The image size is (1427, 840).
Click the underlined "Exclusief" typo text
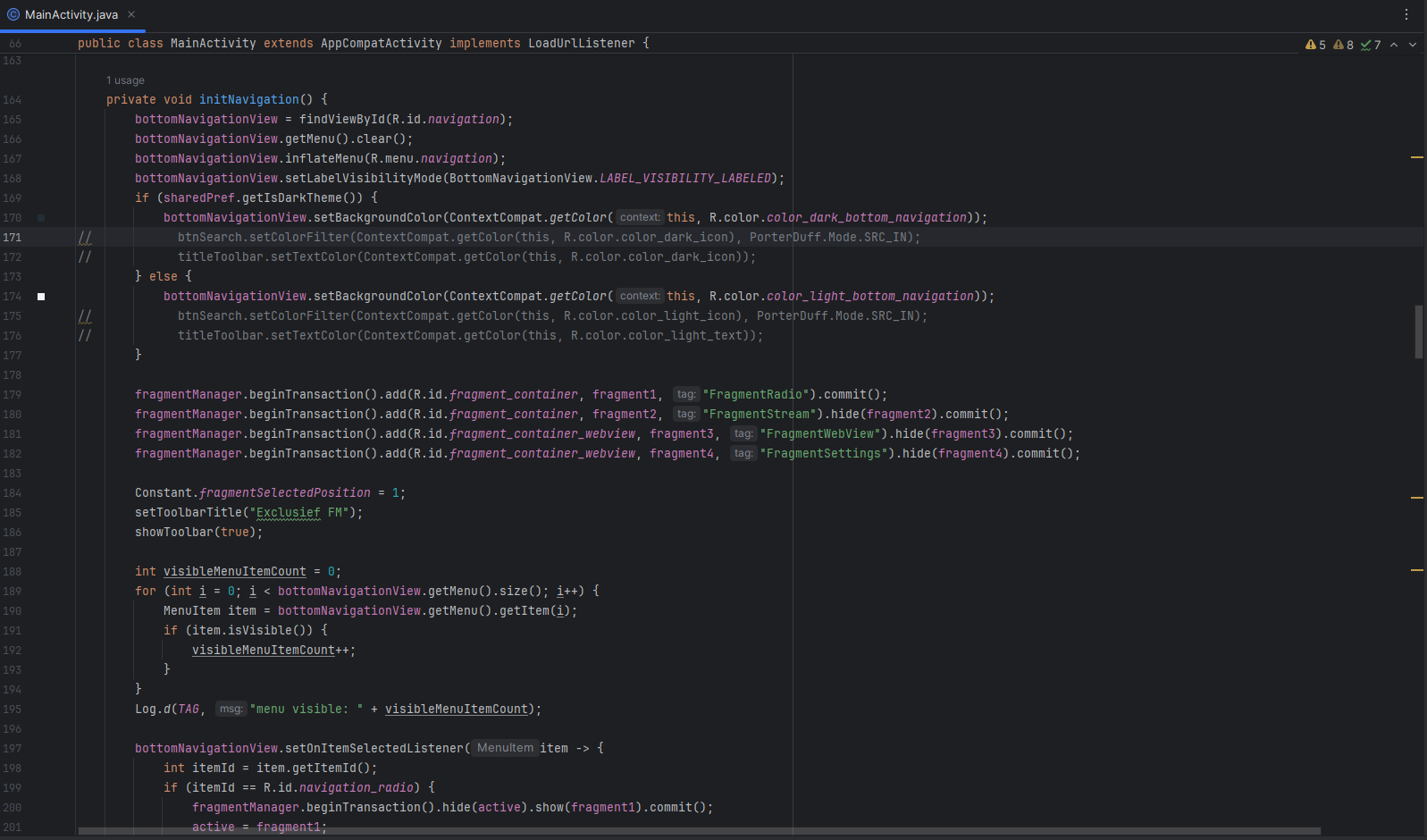[288, 513]
